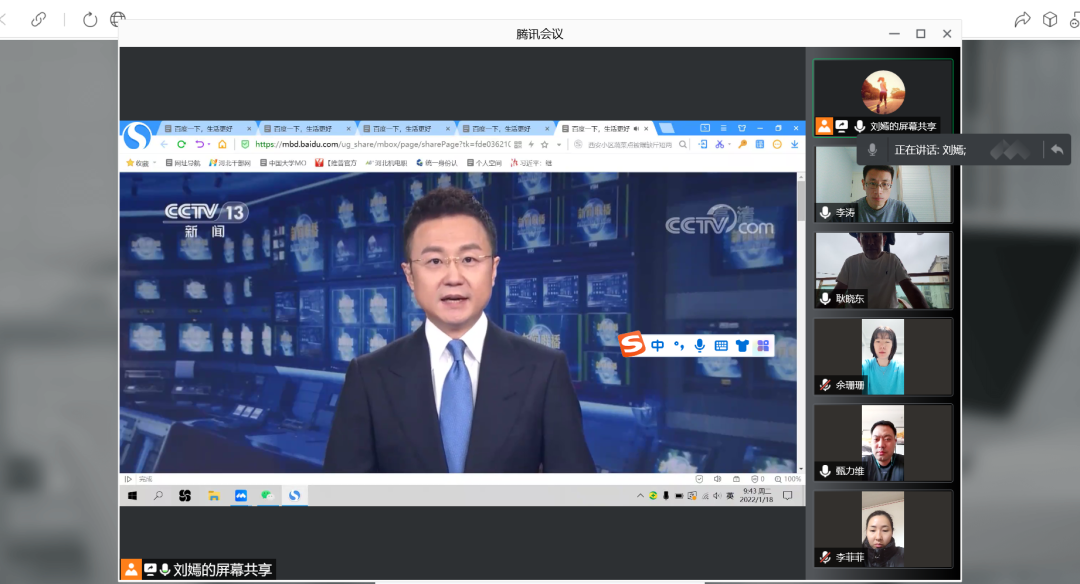Open the soft keyboard icon on IME bar
The width and height of the screenshot is (1080, 584).
721,346
